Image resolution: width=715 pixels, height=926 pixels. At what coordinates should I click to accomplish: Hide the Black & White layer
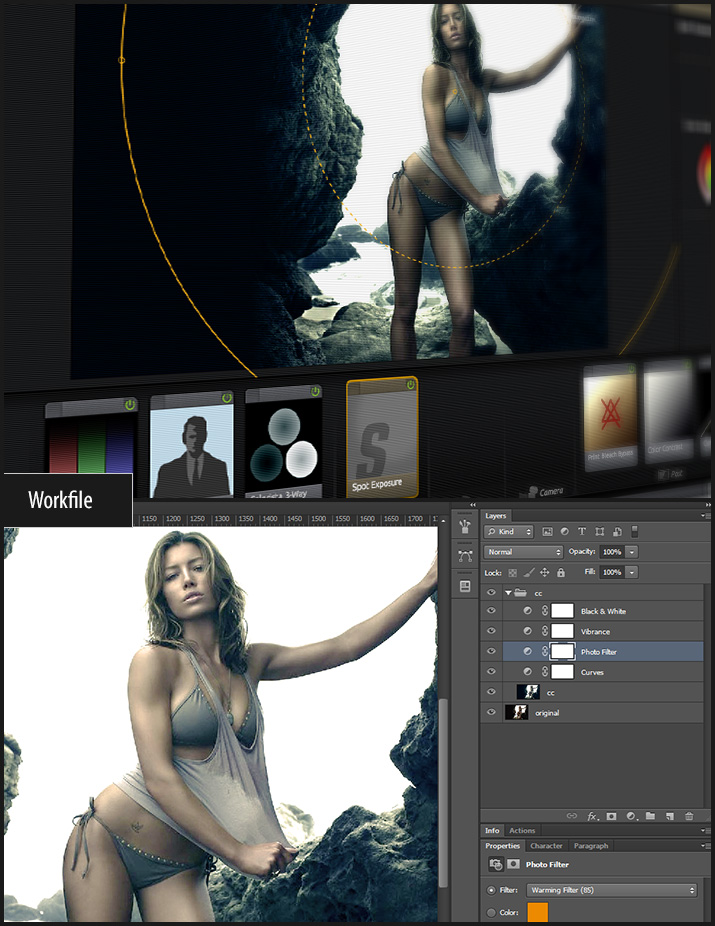pyautogui.click(x=491, y=611)
